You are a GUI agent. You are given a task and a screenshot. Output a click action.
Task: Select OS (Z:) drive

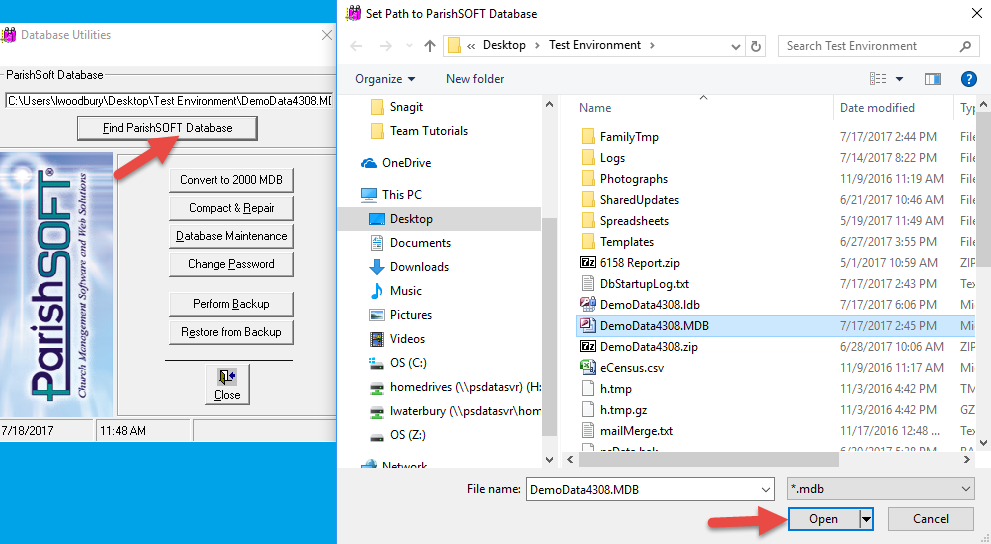(398, 435)
